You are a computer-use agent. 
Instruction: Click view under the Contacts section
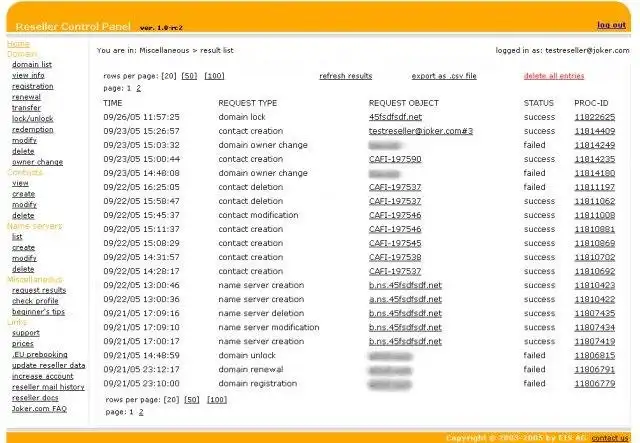[20, 183]
